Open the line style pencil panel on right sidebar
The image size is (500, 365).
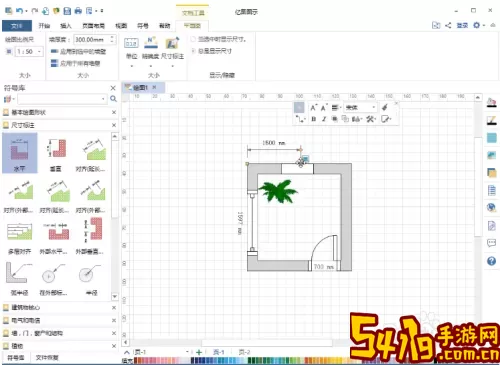(x=491, y=120)
